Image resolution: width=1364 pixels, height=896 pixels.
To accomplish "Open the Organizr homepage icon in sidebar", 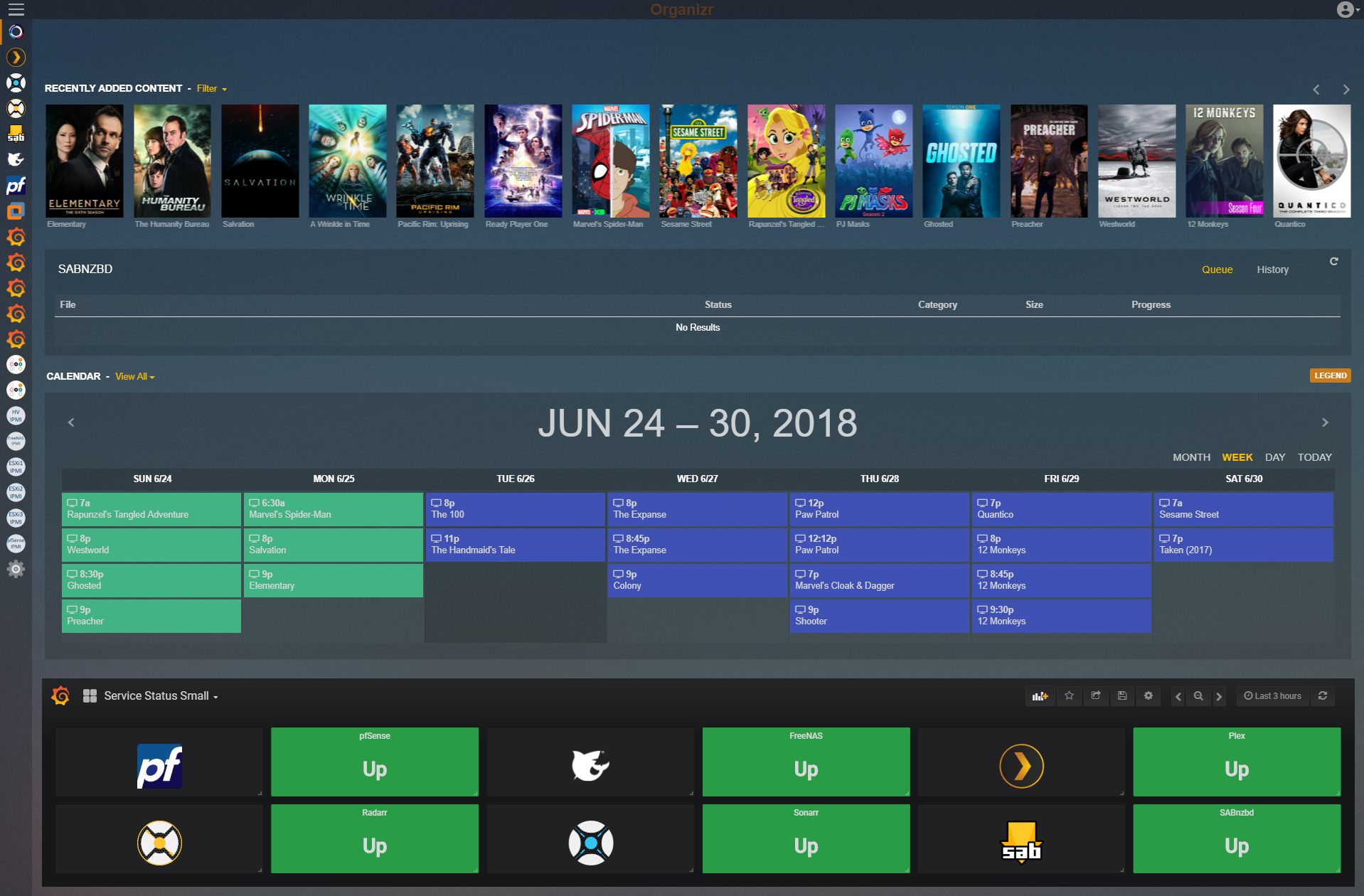I will (x=16, y=32).
